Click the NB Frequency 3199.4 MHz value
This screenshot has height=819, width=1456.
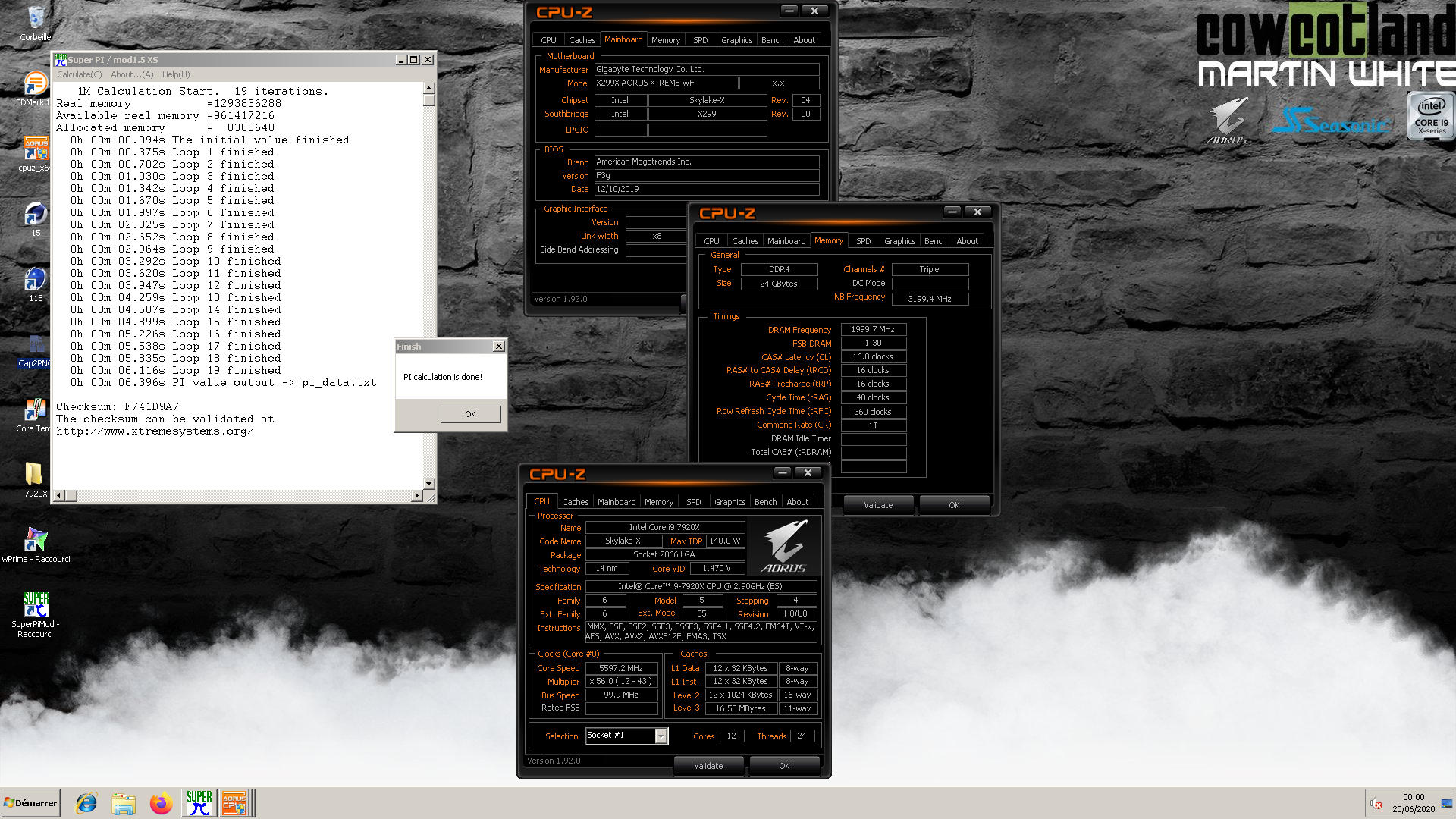[x=930, y=300]
